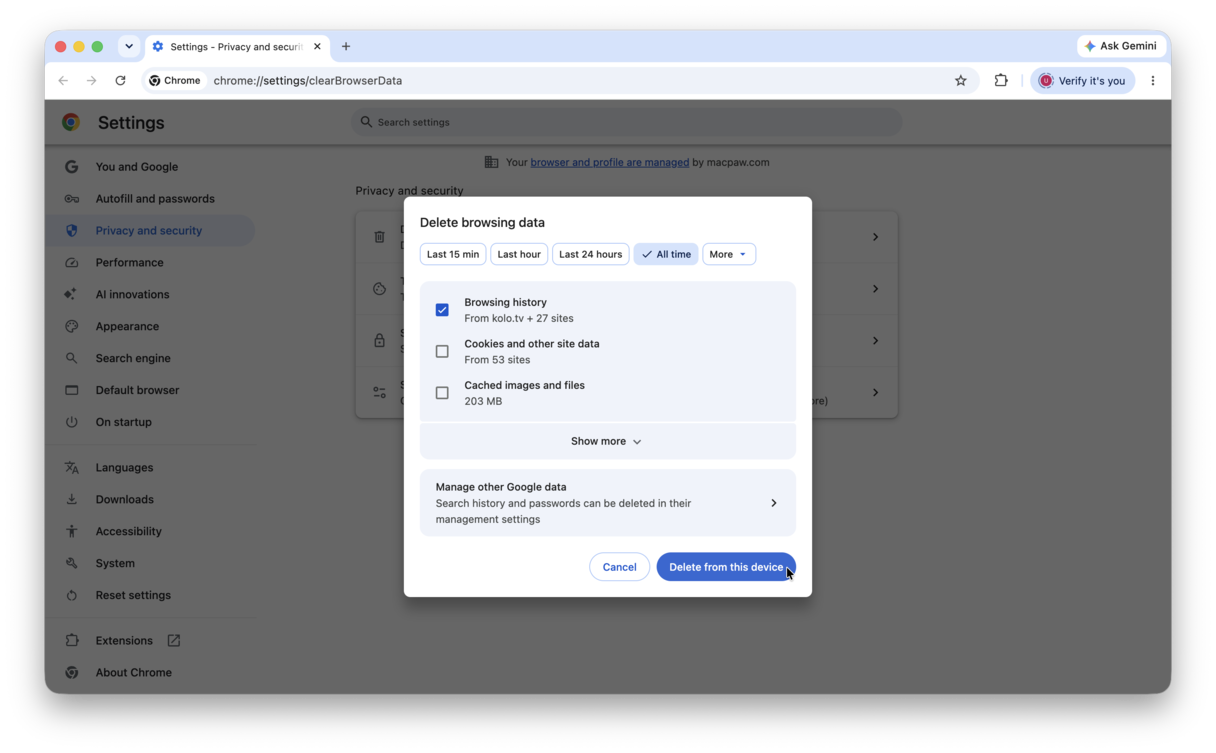Click the trash icon in the privacy list

[379, 237]
